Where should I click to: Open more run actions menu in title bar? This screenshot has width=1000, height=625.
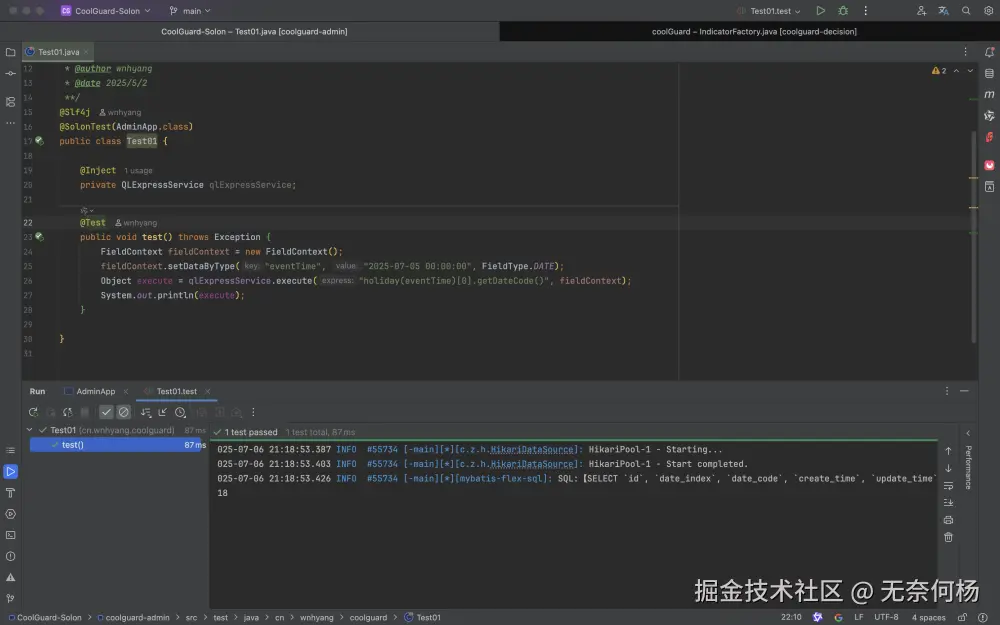coord(865,11)
